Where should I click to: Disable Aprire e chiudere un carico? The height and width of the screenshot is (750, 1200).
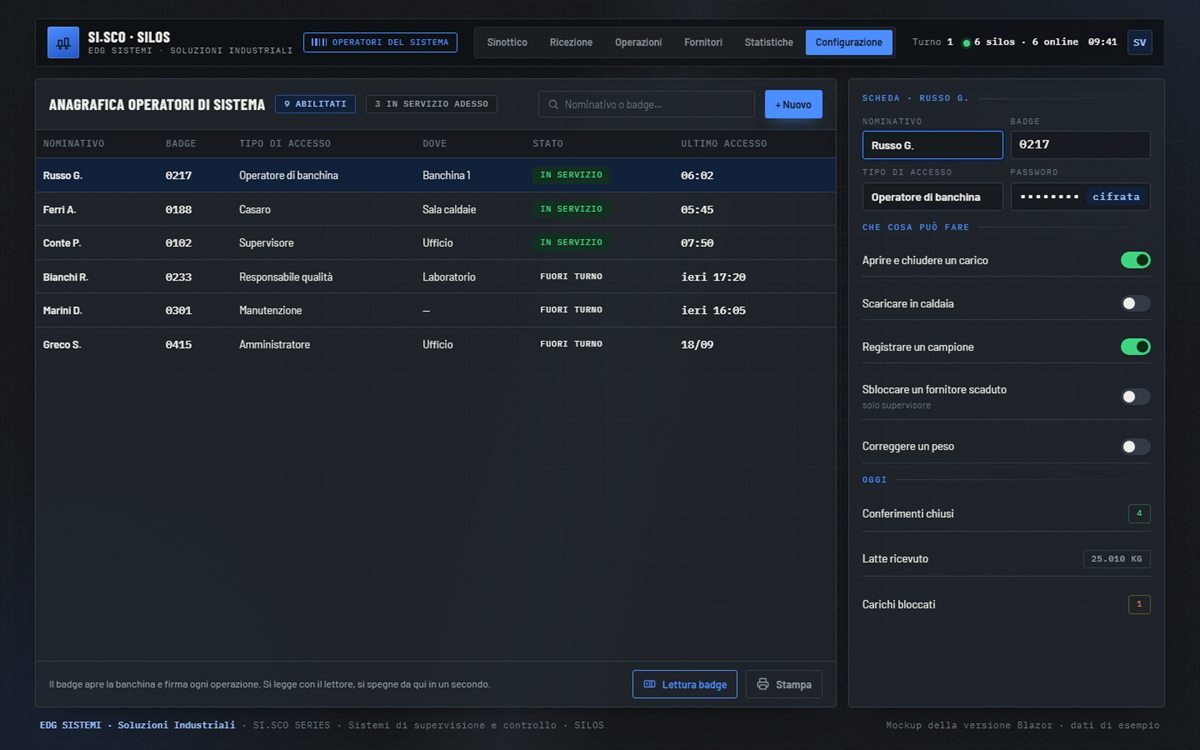tap(1135, 260)
